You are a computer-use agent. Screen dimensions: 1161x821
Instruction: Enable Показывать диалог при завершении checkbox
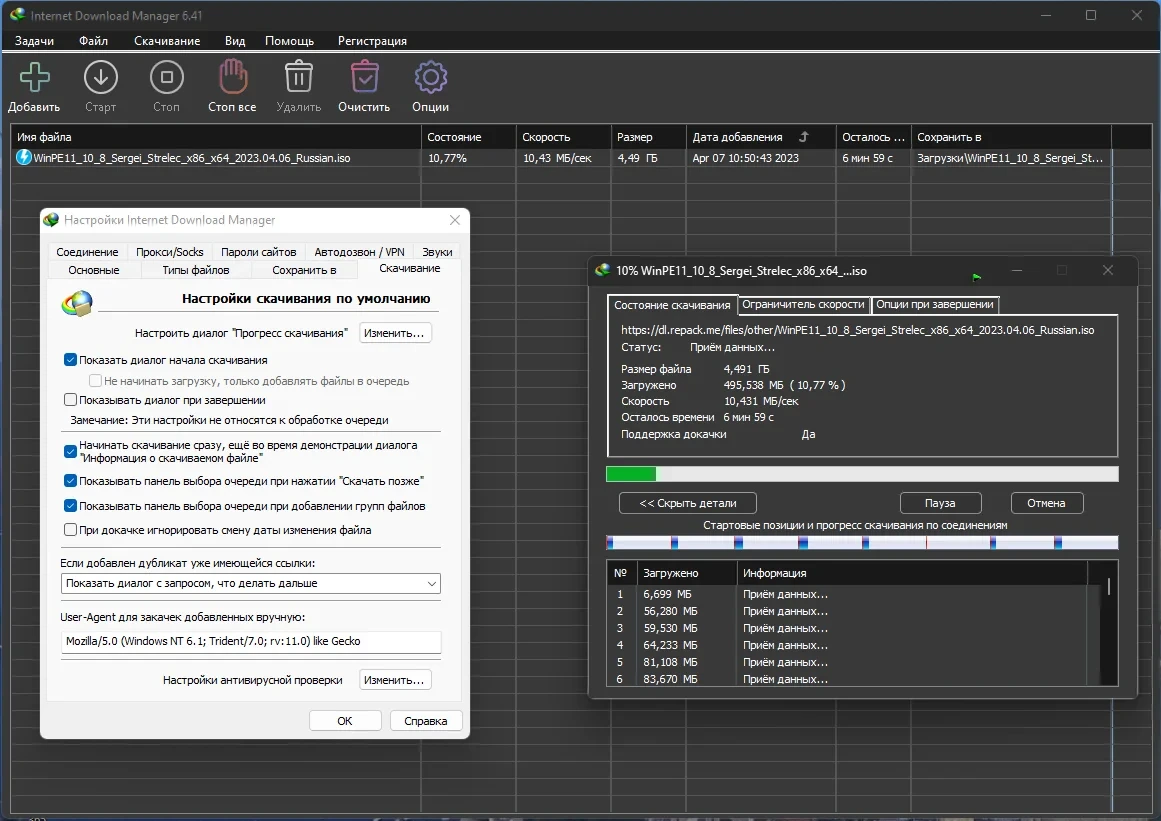(70, 400)
